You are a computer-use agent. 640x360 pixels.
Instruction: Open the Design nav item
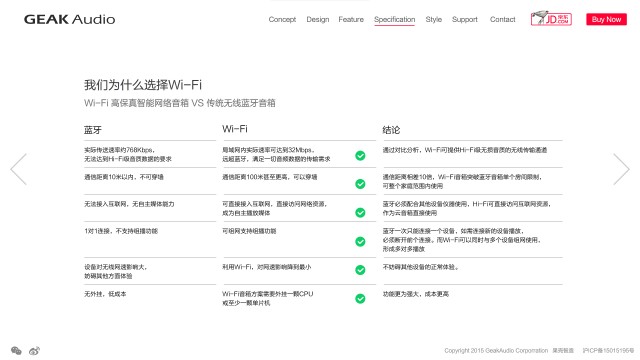pyautogui.click(x=318, y=19)
